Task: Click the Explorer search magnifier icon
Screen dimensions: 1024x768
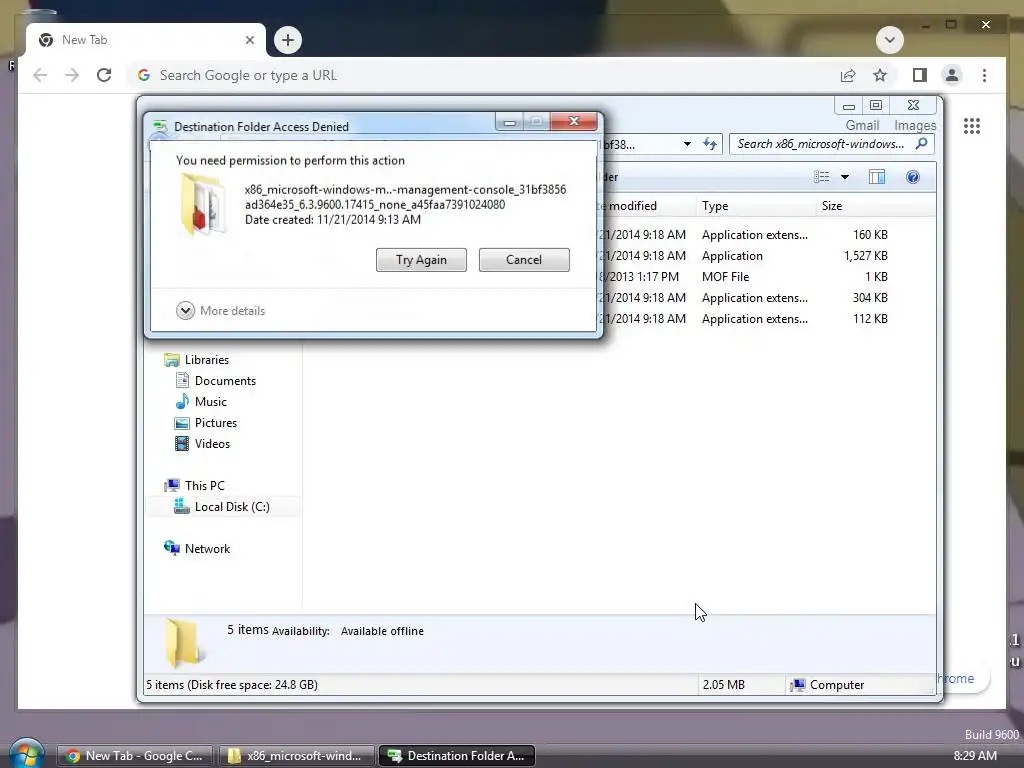Action: pos(921,144)
